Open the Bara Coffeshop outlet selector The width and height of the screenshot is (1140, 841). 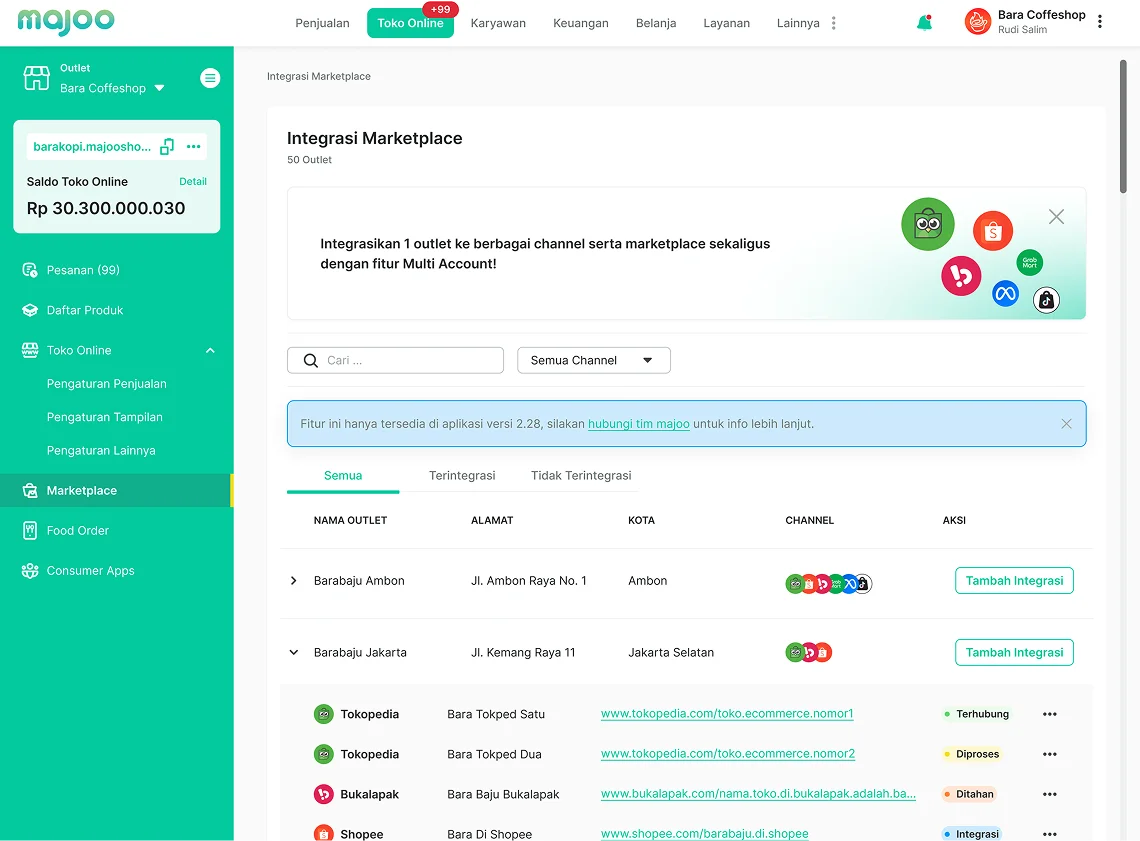(x=113, y=88)
